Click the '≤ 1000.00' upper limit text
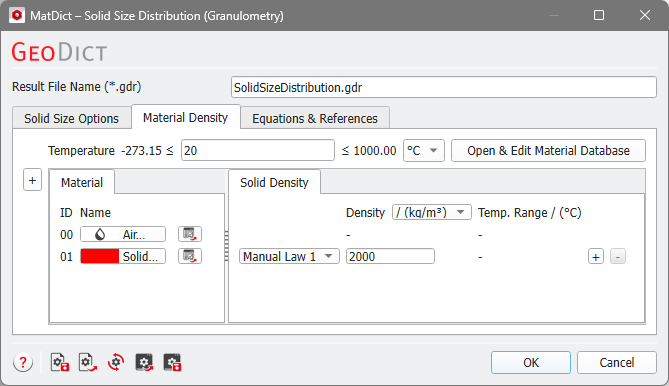Image resolution: width=669 pixels, height=386 pixels. coord(369,151)
